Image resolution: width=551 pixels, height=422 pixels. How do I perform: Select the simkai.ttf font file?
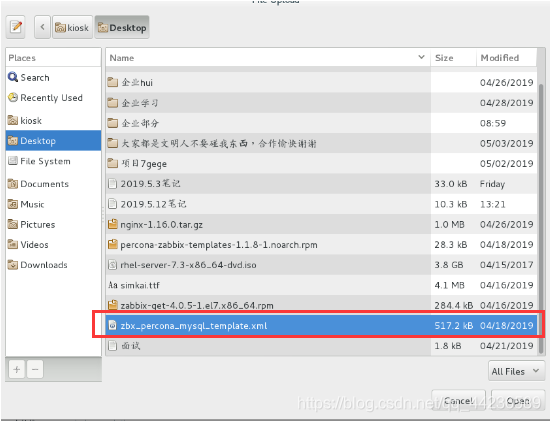321,285
